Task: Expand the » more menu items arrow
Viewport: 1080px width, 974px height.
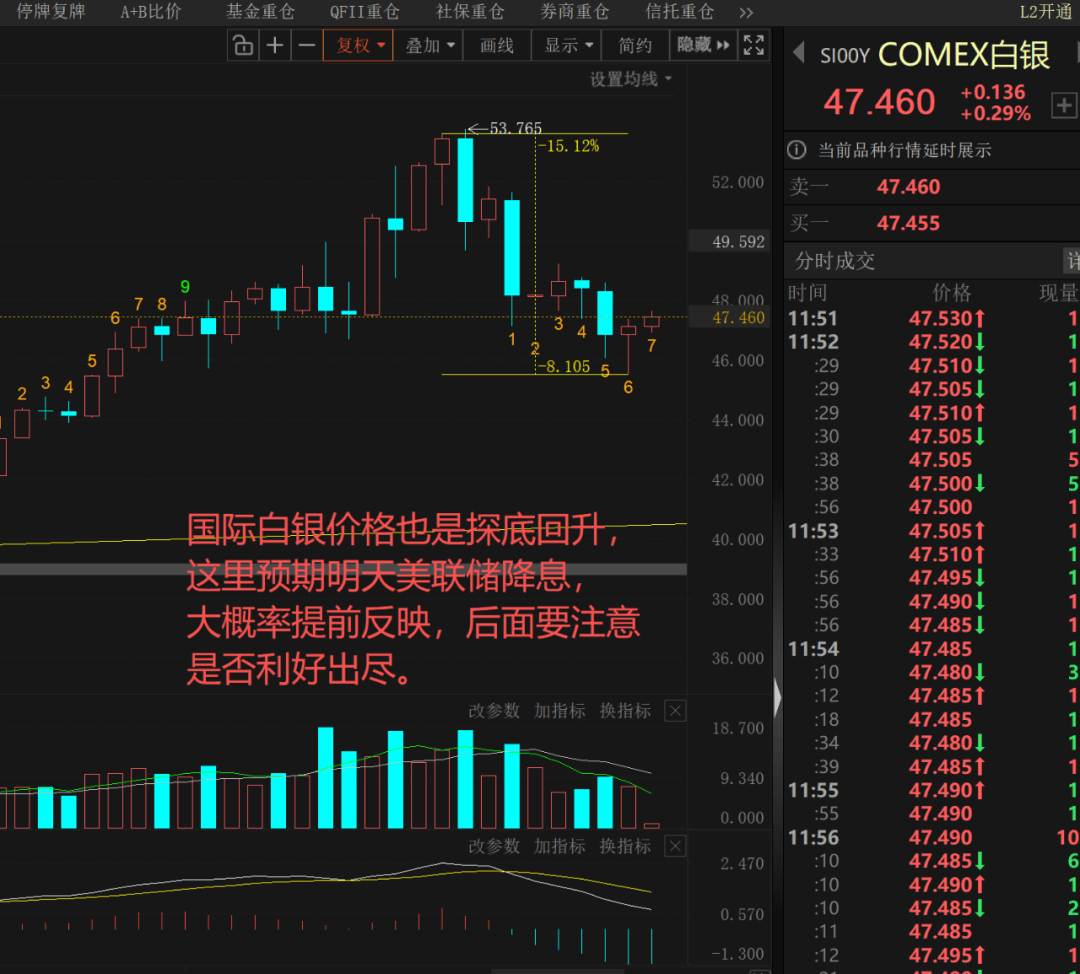Action: point(744,12)
